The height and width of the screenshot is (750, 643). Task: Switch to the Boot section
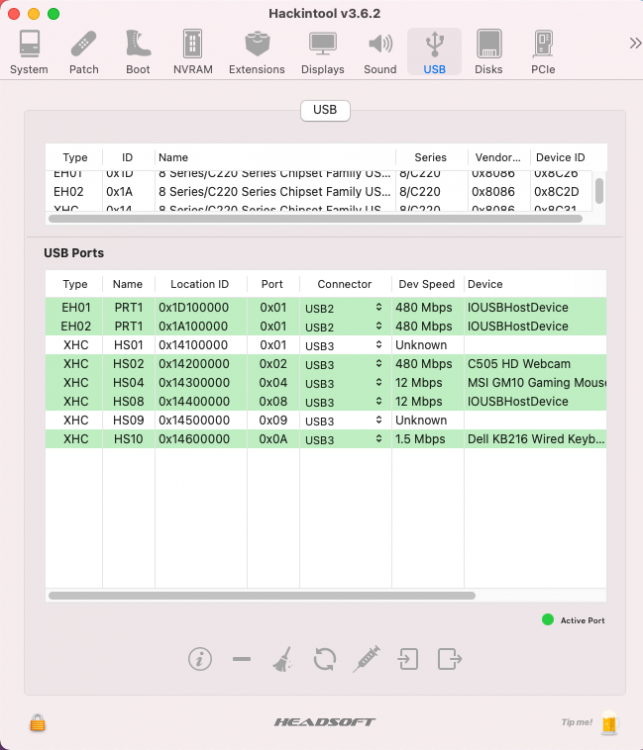point(138,52)
